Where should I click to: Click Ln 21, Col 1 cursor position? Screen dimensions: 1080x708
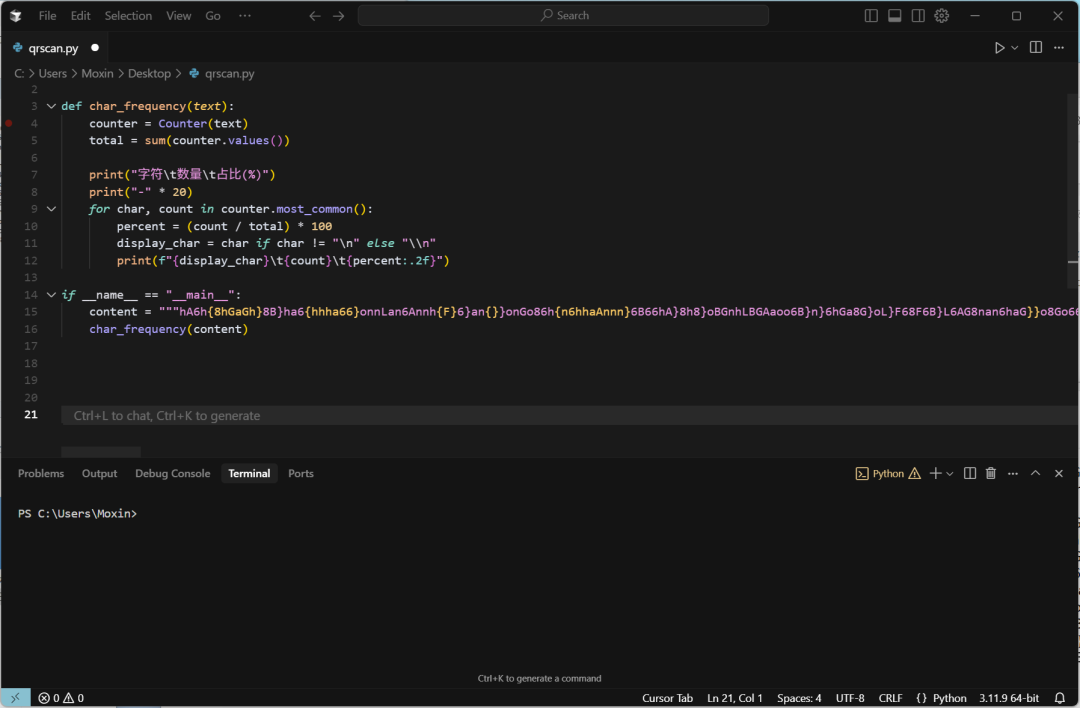[735, 698]
